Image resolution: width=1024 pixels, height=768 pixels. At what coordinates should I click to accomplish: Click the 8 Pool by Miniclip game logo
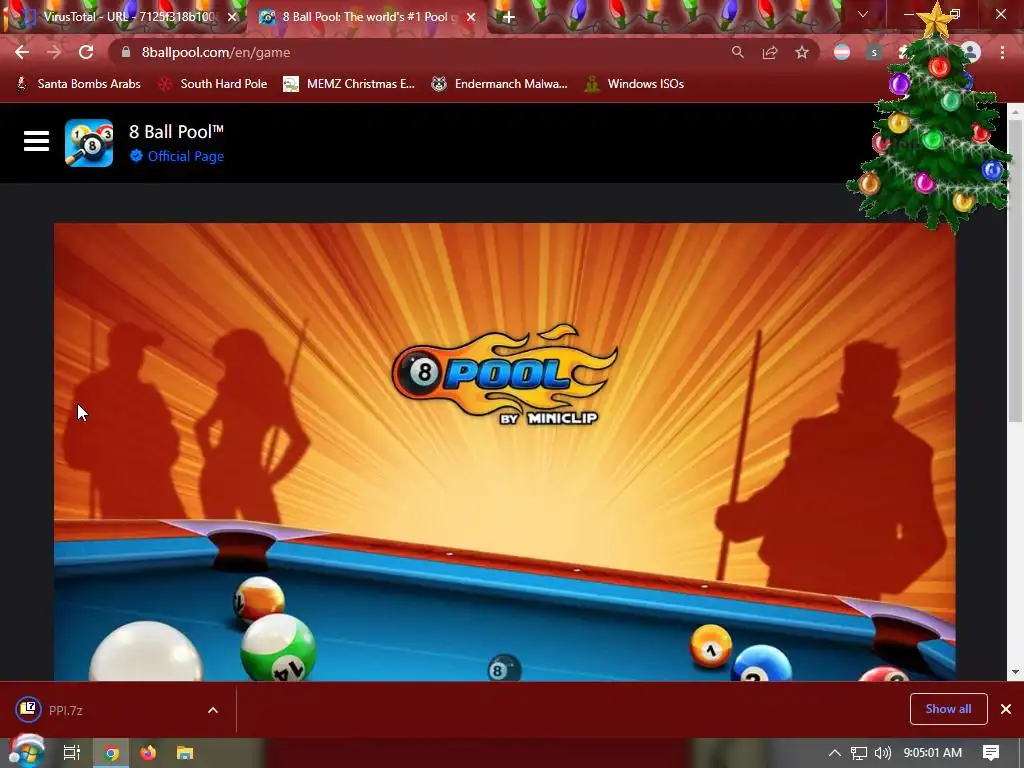tap(504, 376)
